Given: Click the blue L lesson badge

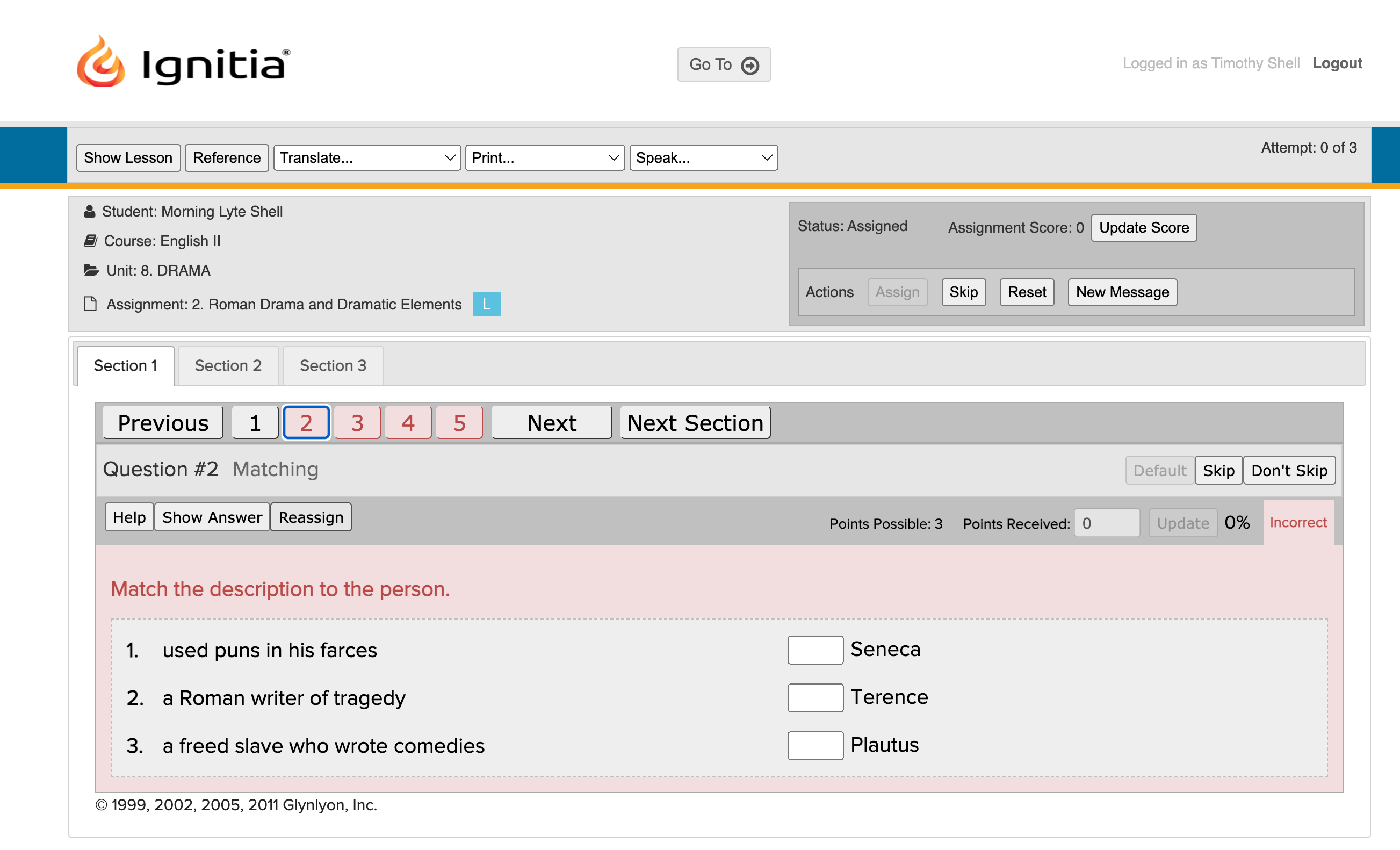Looking at the screenshot, I should pyautogui.click(x=486, y=304).
